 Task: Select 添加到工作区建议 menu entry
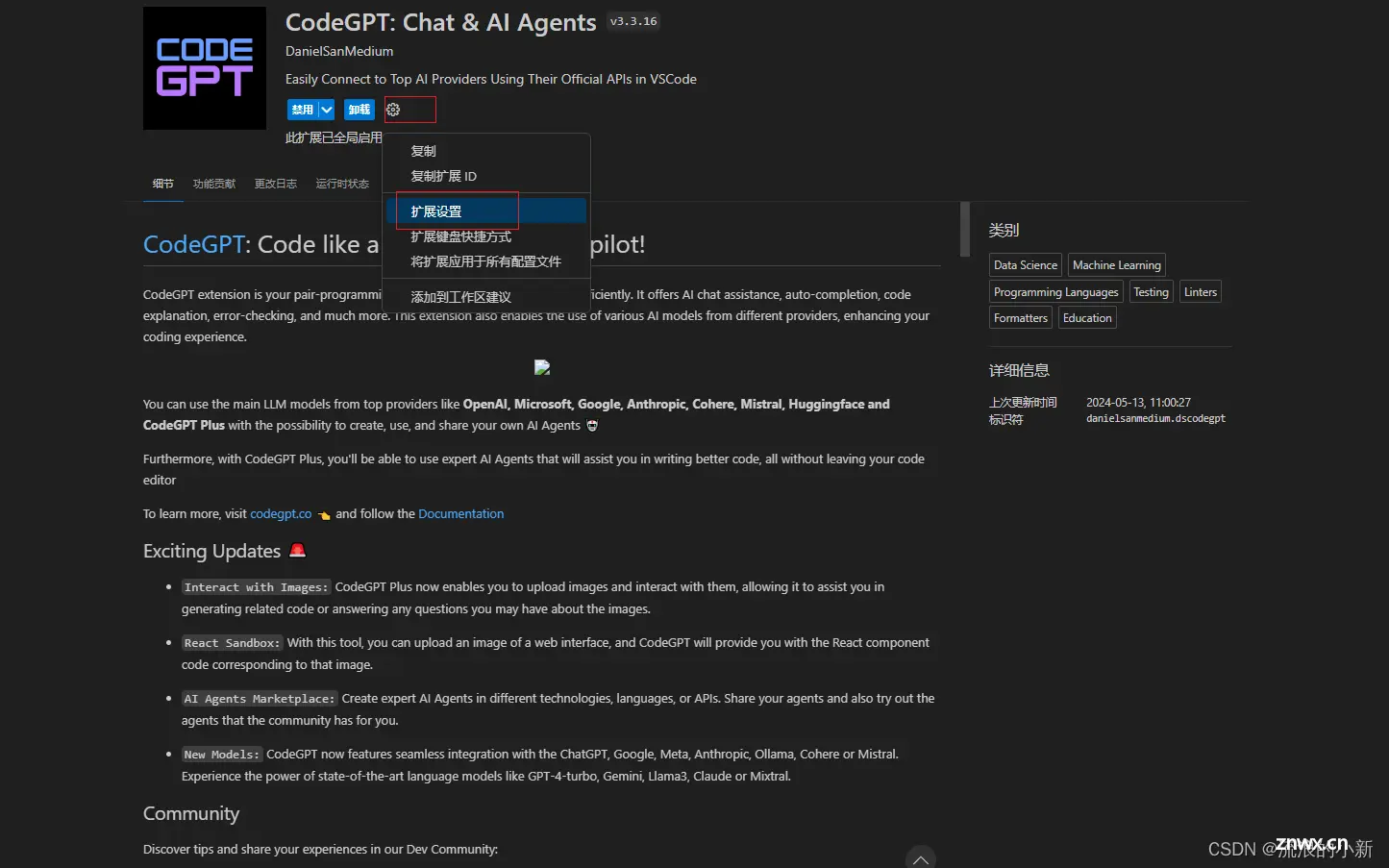click(486, 297)
